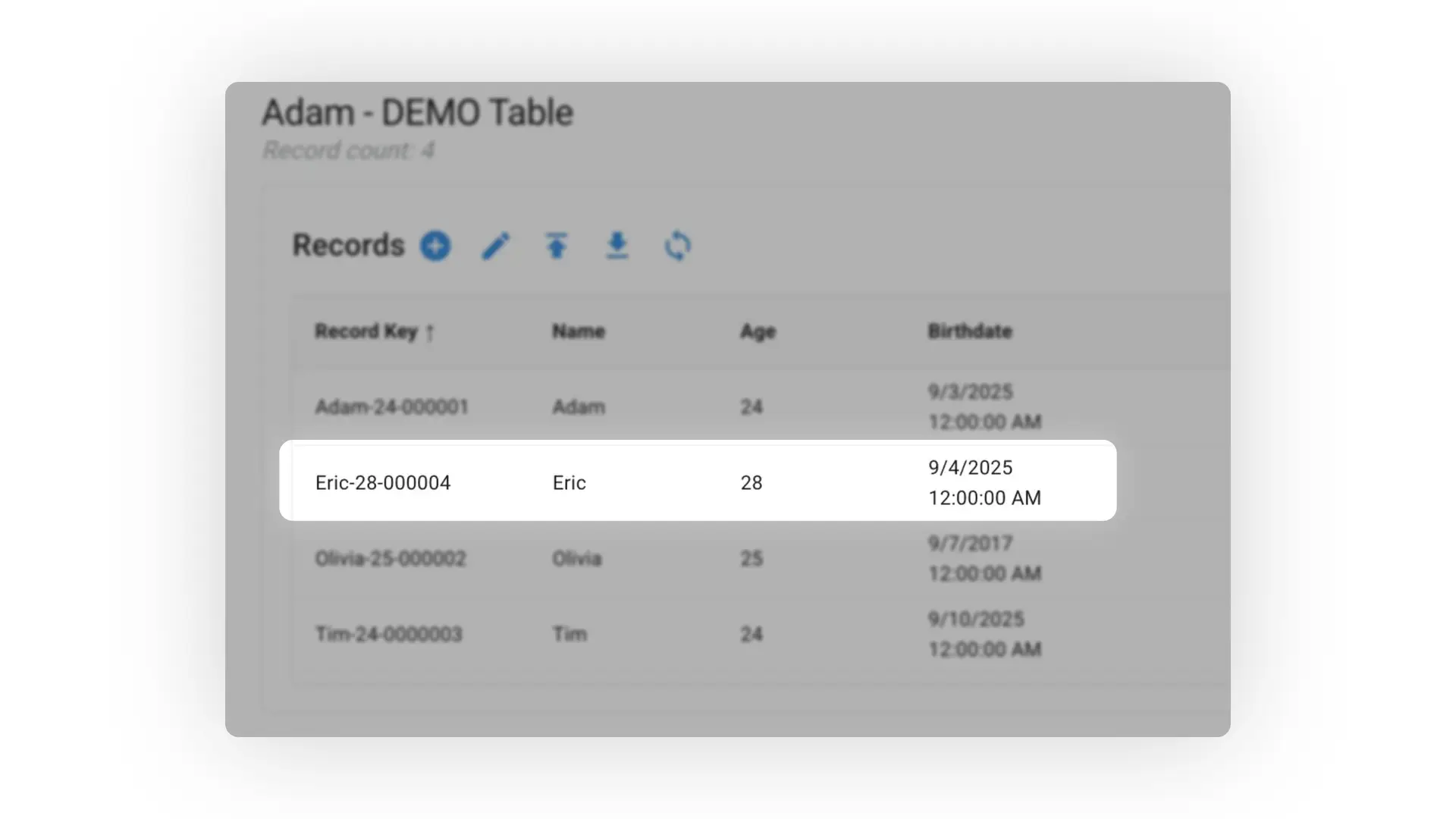1456x819 pixels.
Task: Sort records by the Name column
Action: [578, 331]
